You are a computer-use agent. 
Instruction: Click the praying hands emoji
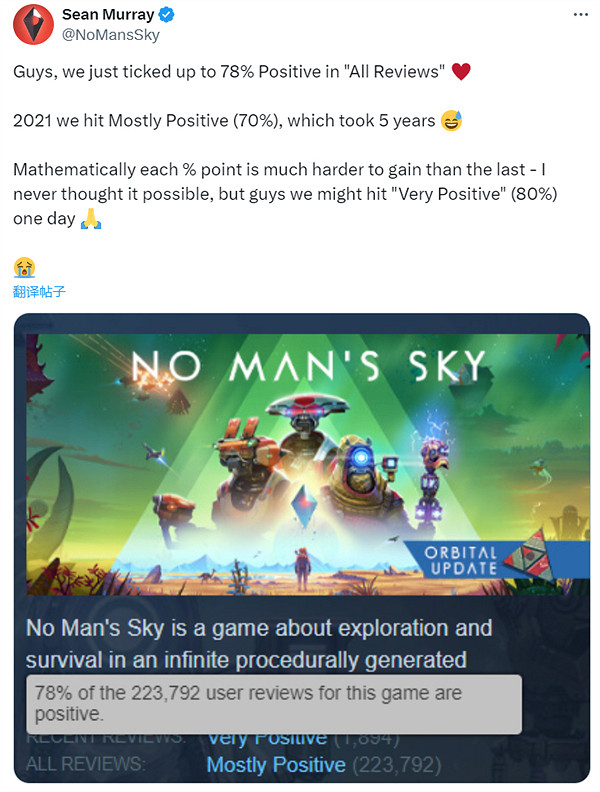click(x=91, y=218)
